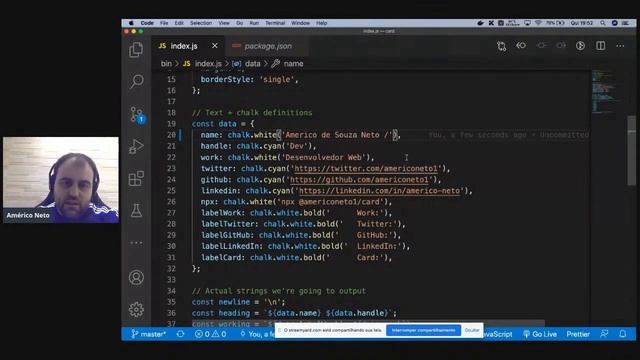The width and height of the screenshot is (640, 360).
Task: Open the Extensions view
Action: (x=136, y=178)
